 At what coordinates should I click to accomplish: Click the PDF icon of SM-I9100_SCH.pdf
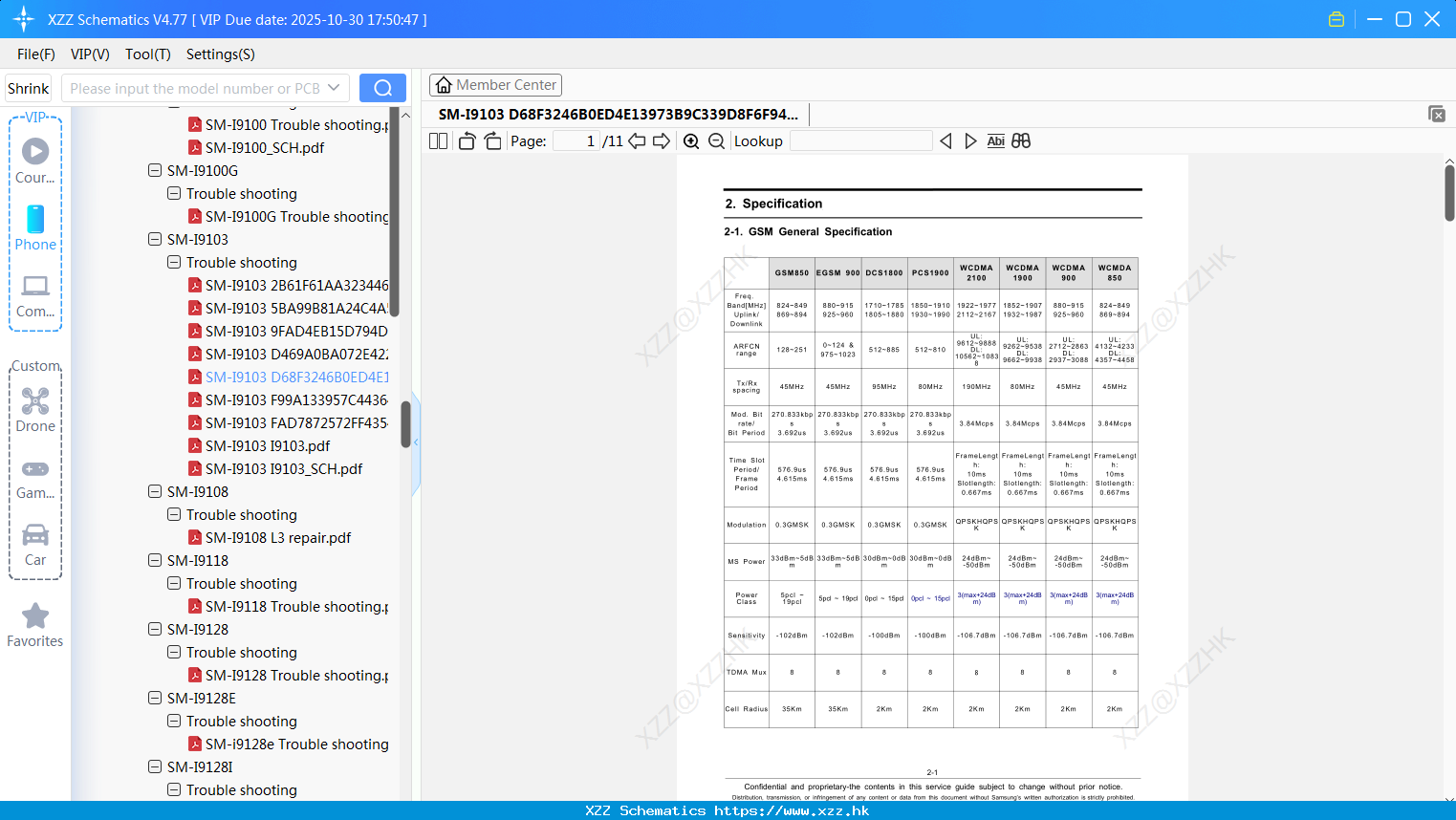pyautogui.click(x=195, y=147)
